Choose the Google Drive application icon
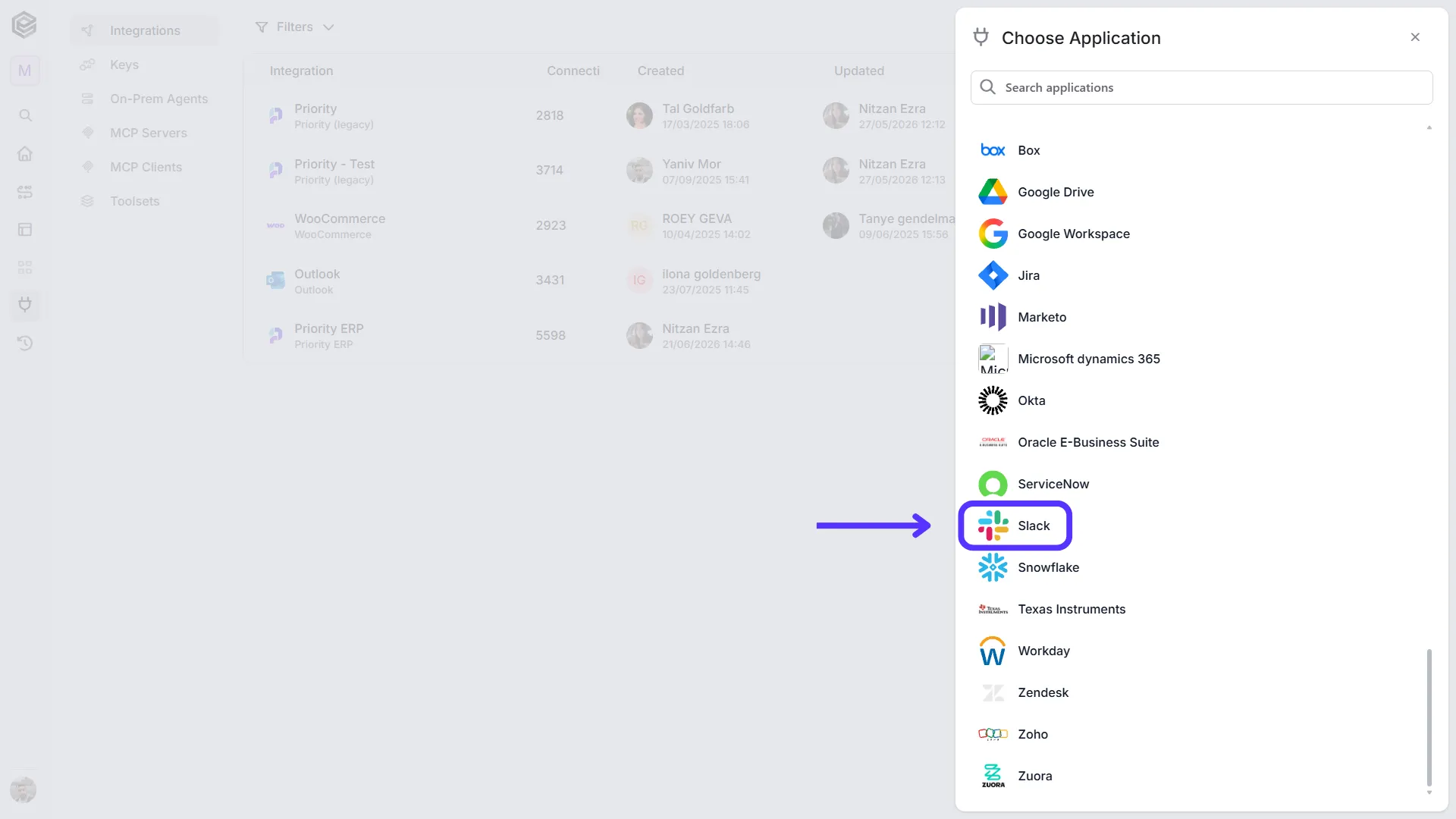This screenshot has height=819, width=1456. click(x=993, y=192)
